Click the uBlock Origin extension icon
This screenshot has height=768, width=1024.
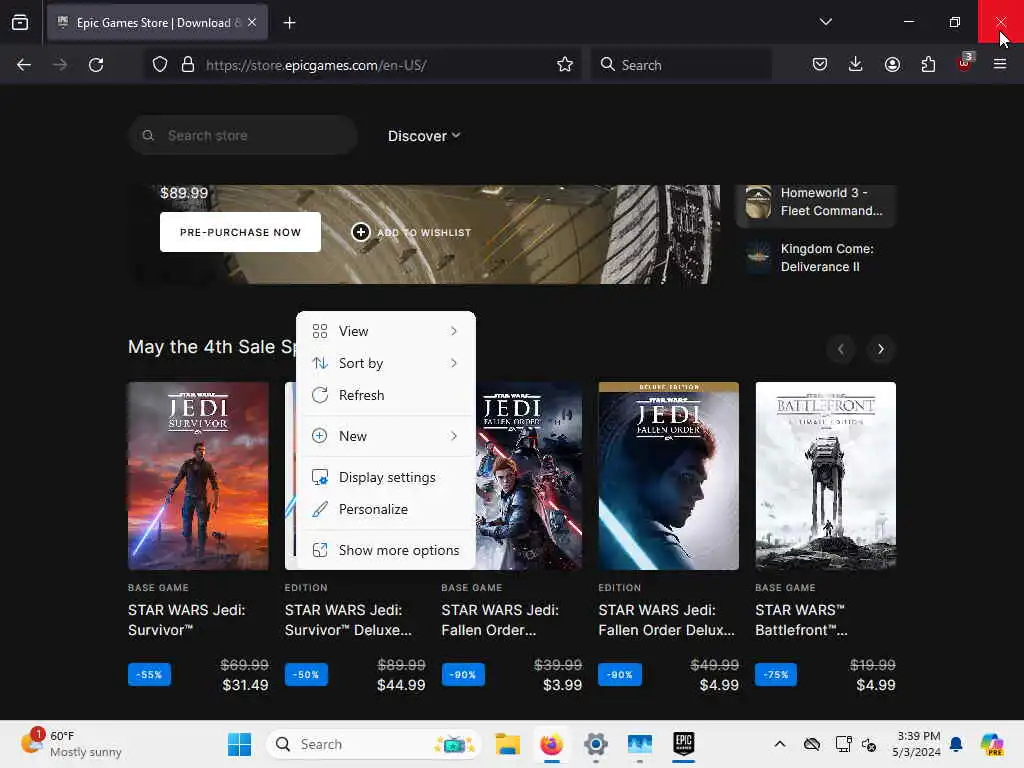pos(965,63)
